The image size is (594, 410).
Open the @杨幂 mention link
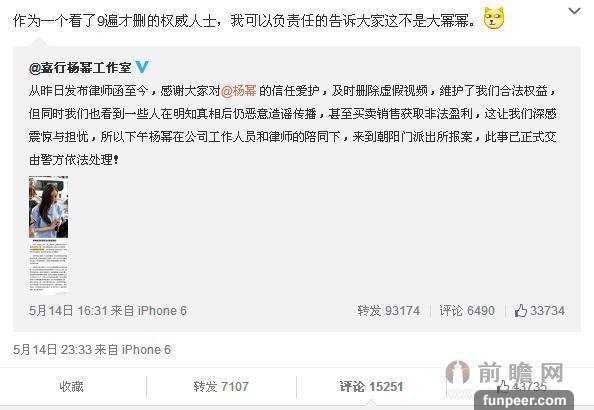tap(238, 91)
